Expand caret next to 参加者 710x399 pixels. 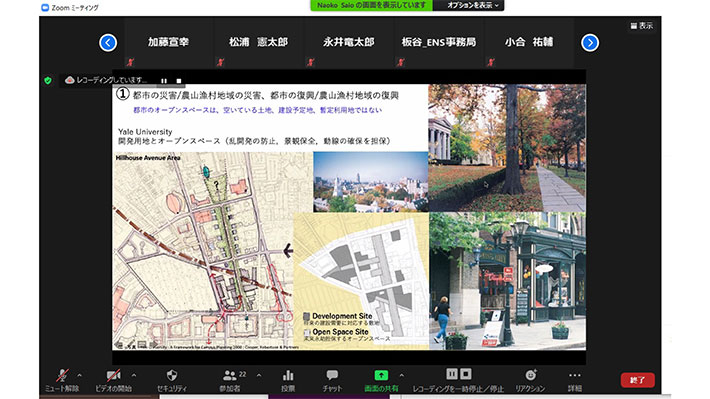coord(259,375)
